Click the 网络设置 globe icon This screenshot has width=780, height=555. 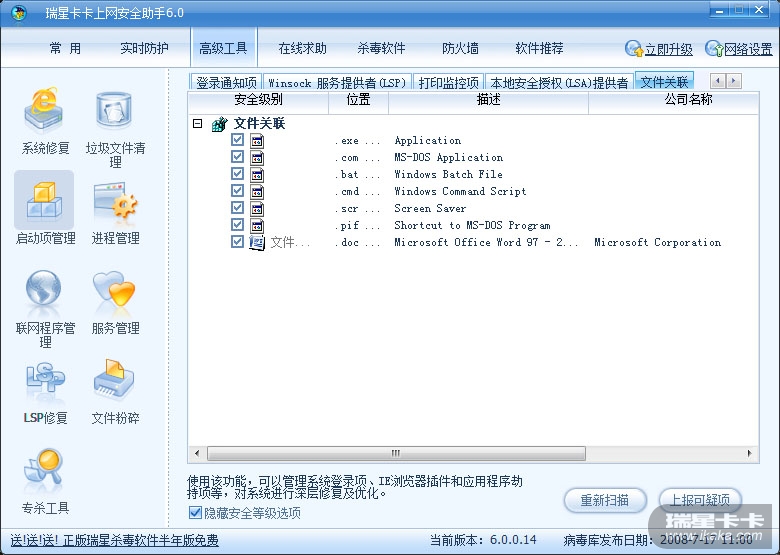[x=714, y=49]
